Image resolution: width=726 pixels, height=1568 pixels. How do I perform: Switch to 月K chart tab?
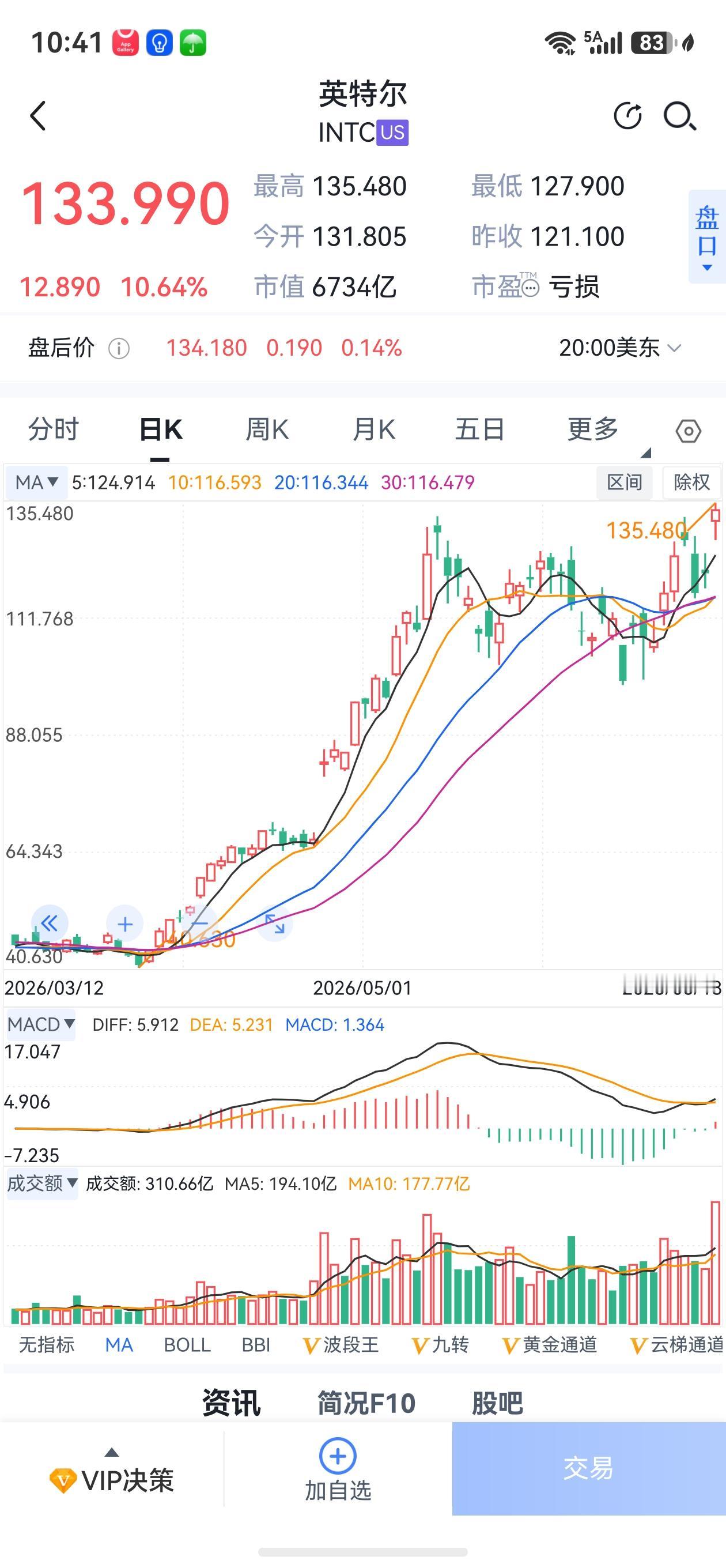373,429
